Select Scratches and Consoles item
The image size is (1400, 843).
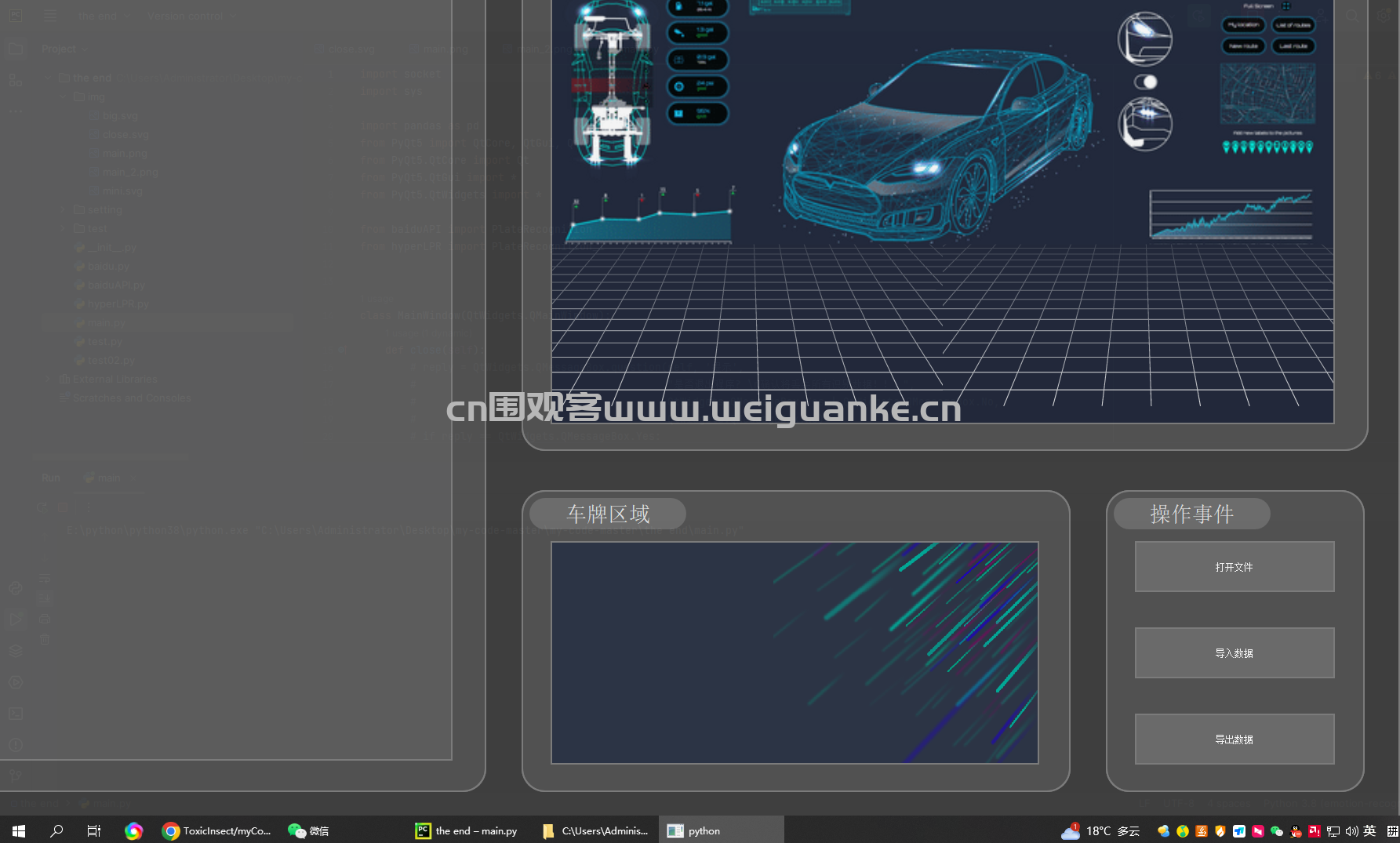coord(125,398)
